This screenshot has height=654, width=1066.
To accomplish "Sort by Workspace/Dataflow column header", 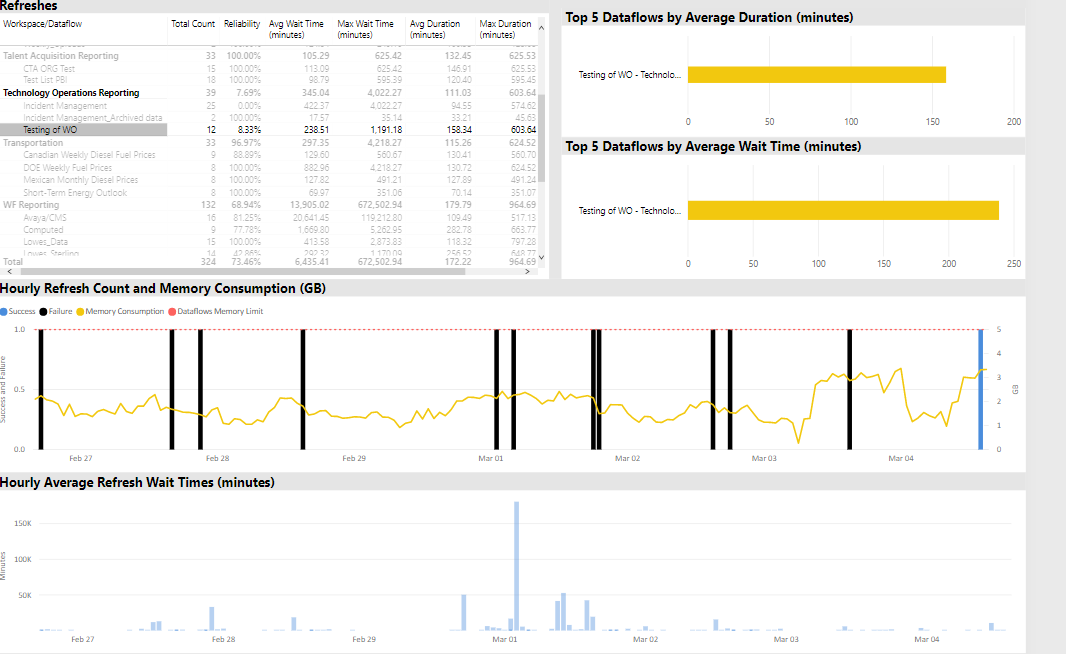I will point(43,24).
